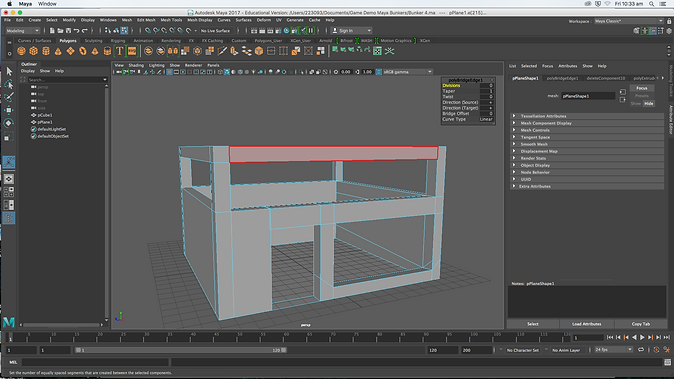Screen dimensions: 674x379
Task: Click the Redo arrow icon
Action: click(85, 31)
